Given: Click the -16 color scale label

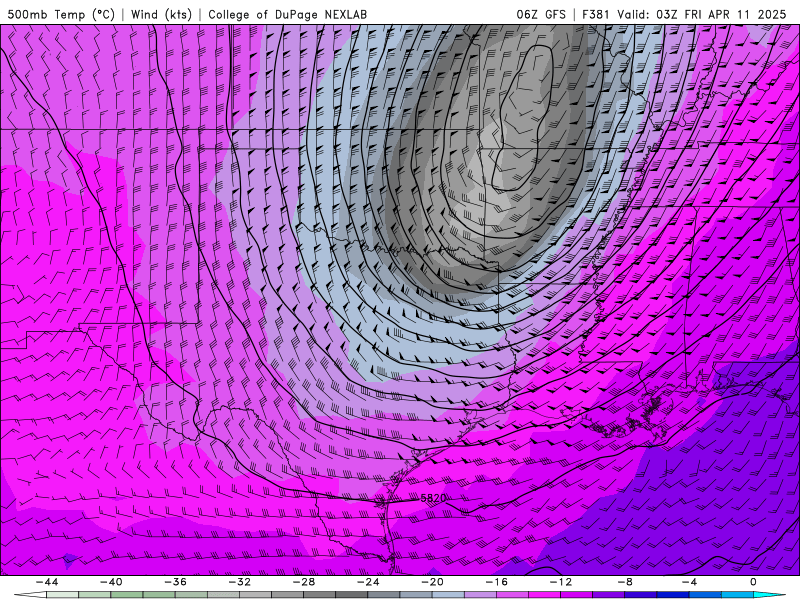Looking at the screenshot, I should click(x=496, y=582).
